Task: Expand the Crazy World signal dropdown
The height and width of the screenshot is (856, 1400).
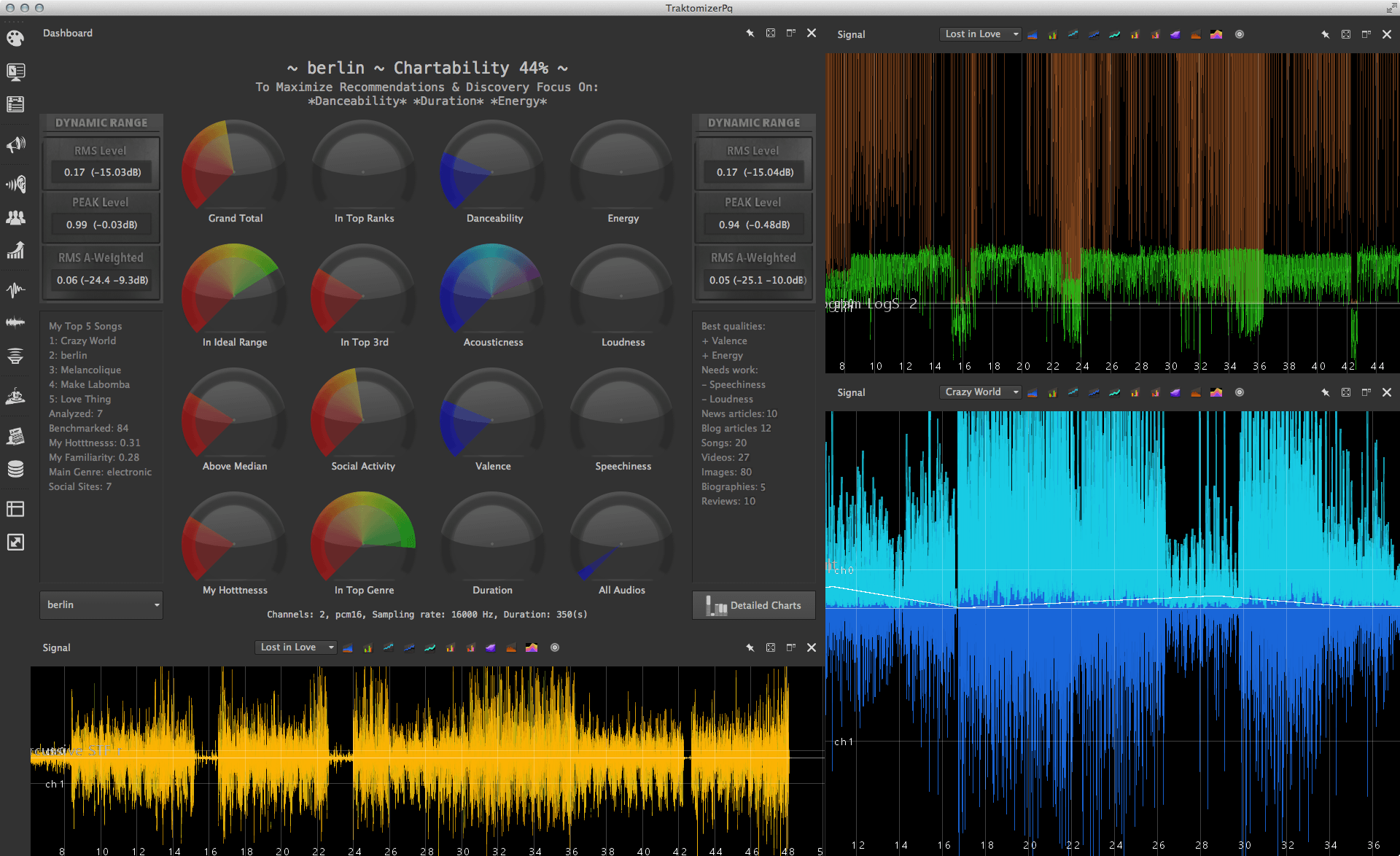Action: coord(980,392)
